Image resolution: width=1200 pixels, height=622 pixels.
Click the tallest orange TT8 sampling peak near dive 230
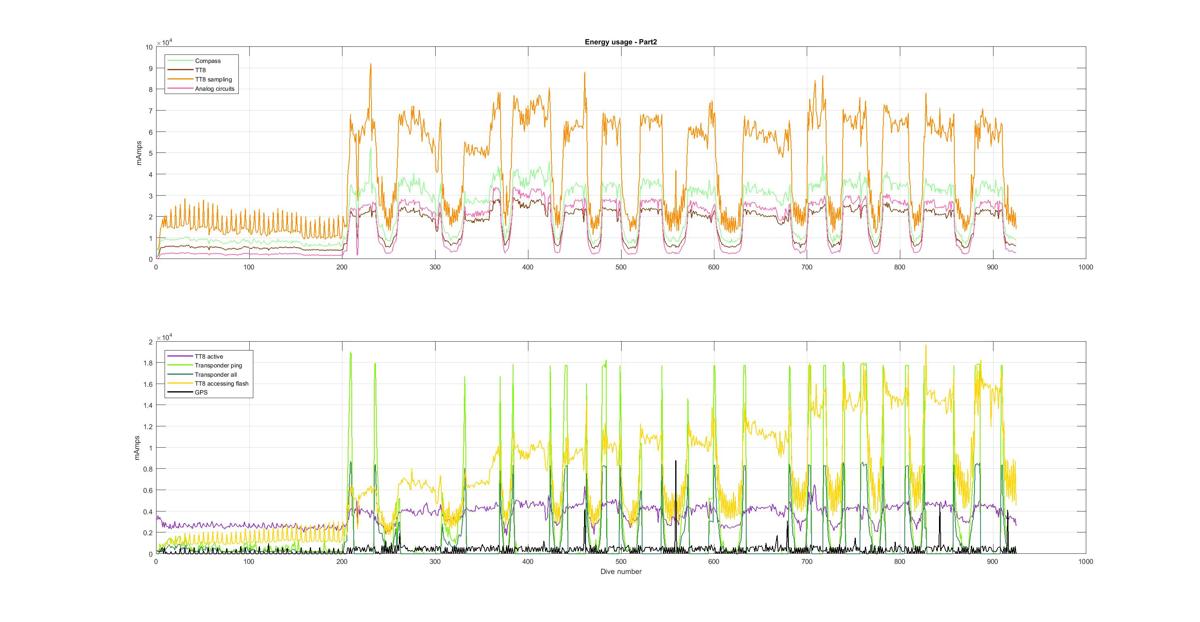[370, 65]
